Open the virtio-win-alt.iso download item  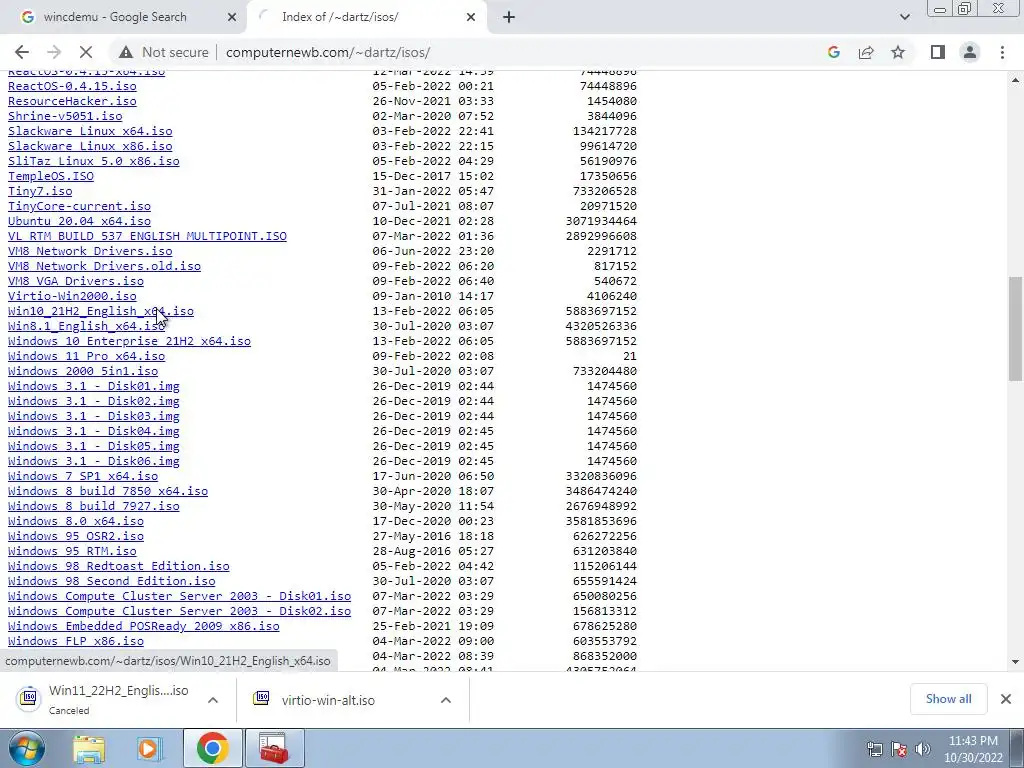328,700
